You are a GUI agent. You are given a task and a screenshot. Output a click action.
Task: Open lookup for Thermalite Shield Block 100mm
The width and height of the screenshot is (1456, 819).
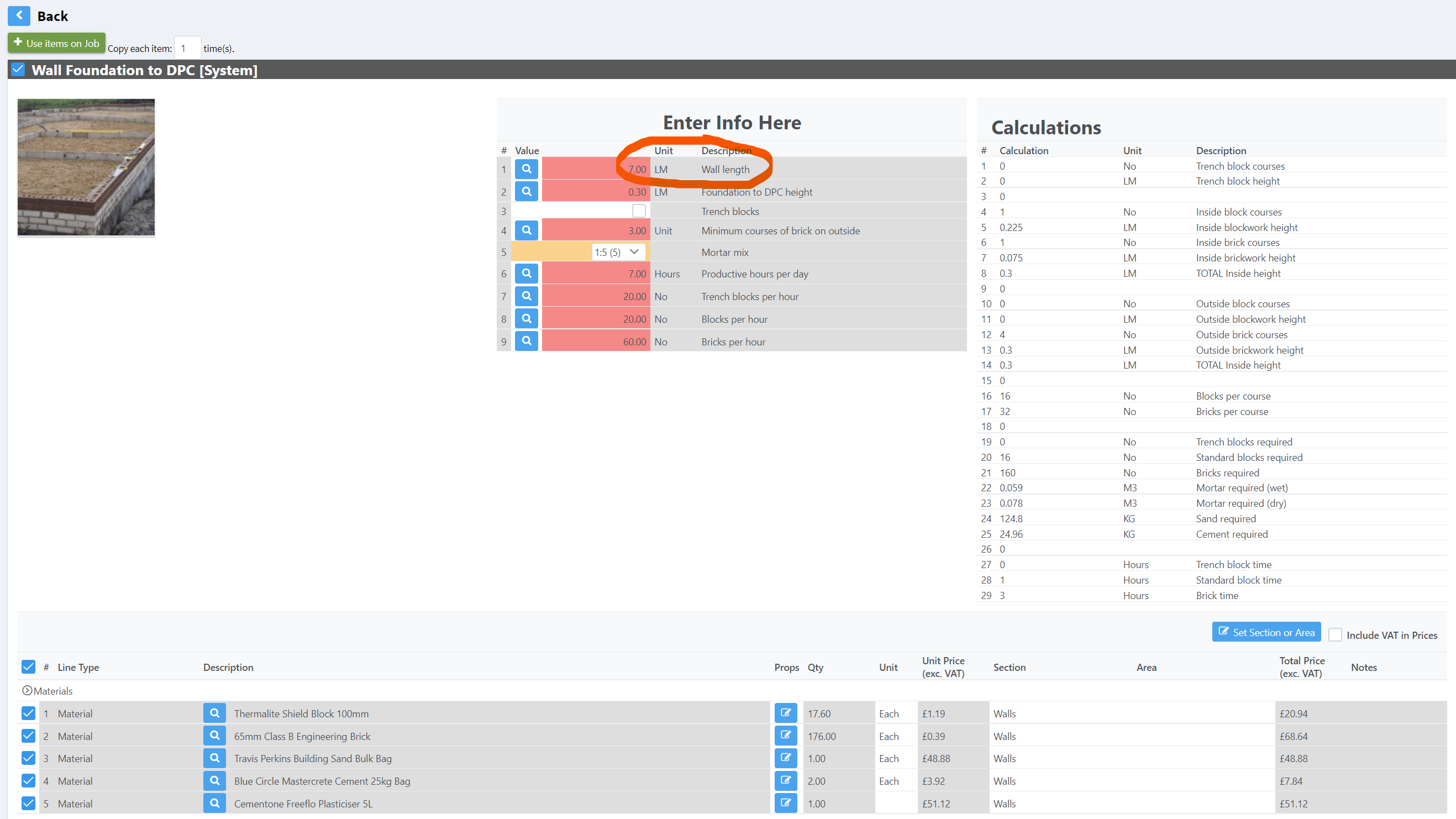[214, 713]
